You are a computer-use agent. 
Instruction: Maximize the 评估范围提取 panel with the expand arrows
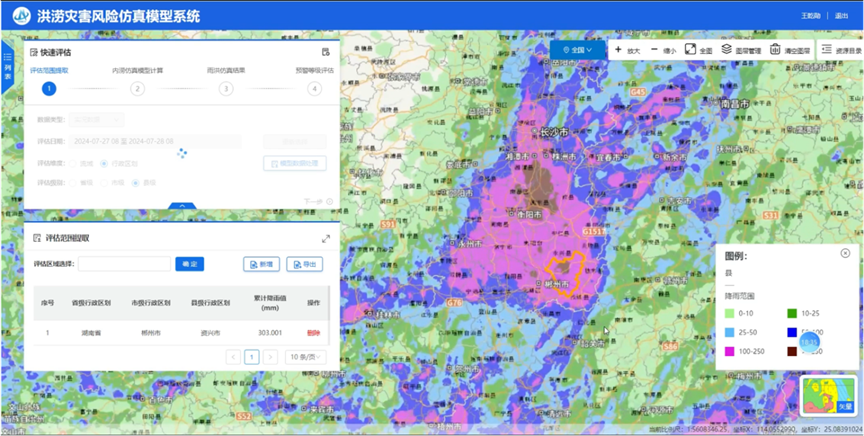pos(326,238)
